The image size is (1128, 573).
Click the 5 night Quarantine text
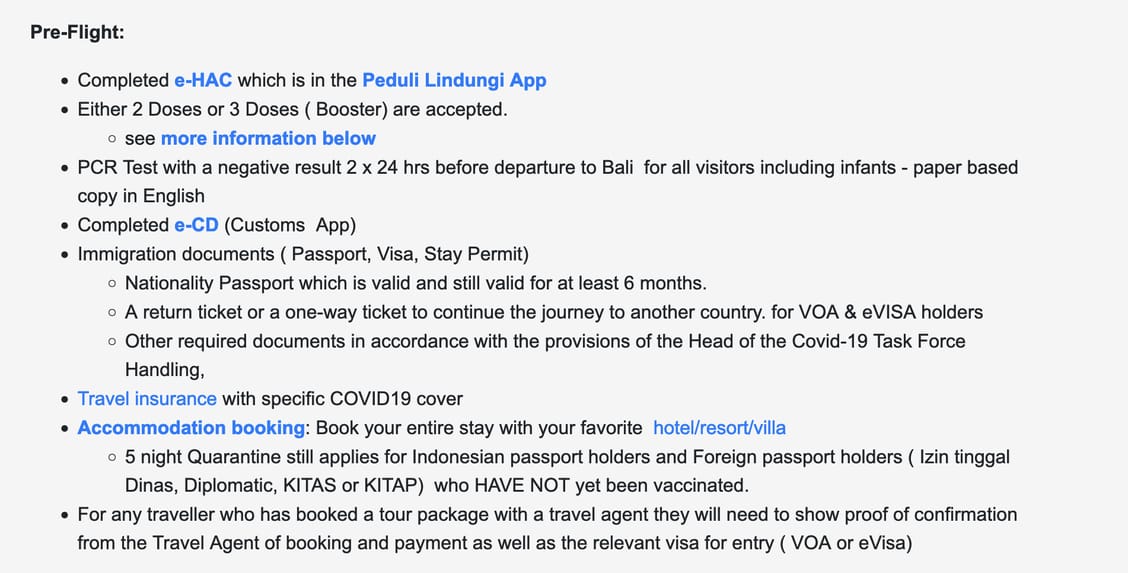[567, 457]
